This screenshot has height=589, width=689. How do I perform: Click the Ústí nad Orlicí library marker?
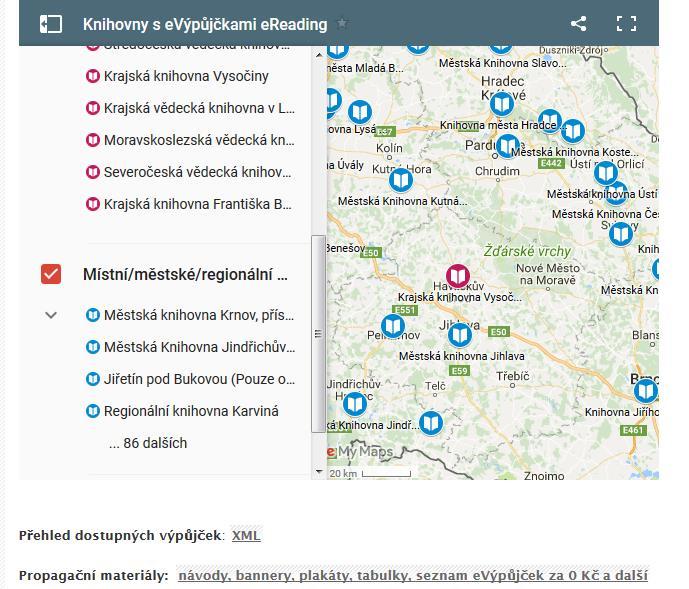(606, 173)
